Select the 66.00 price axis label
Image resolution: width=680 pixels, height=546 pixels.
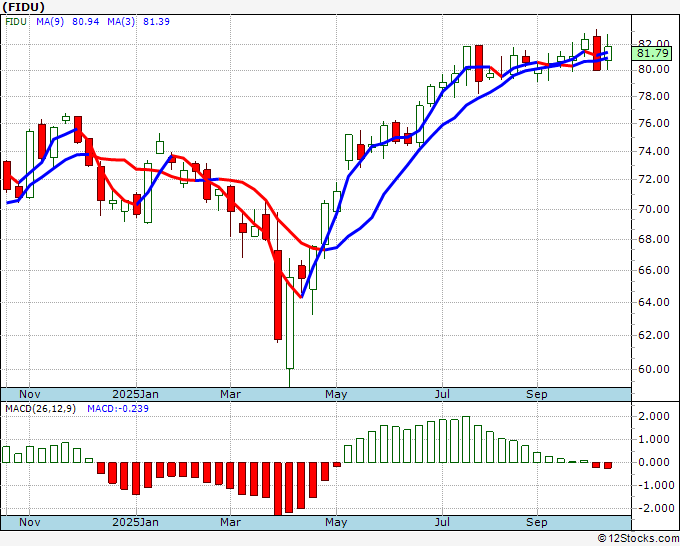tap(654, 270)
